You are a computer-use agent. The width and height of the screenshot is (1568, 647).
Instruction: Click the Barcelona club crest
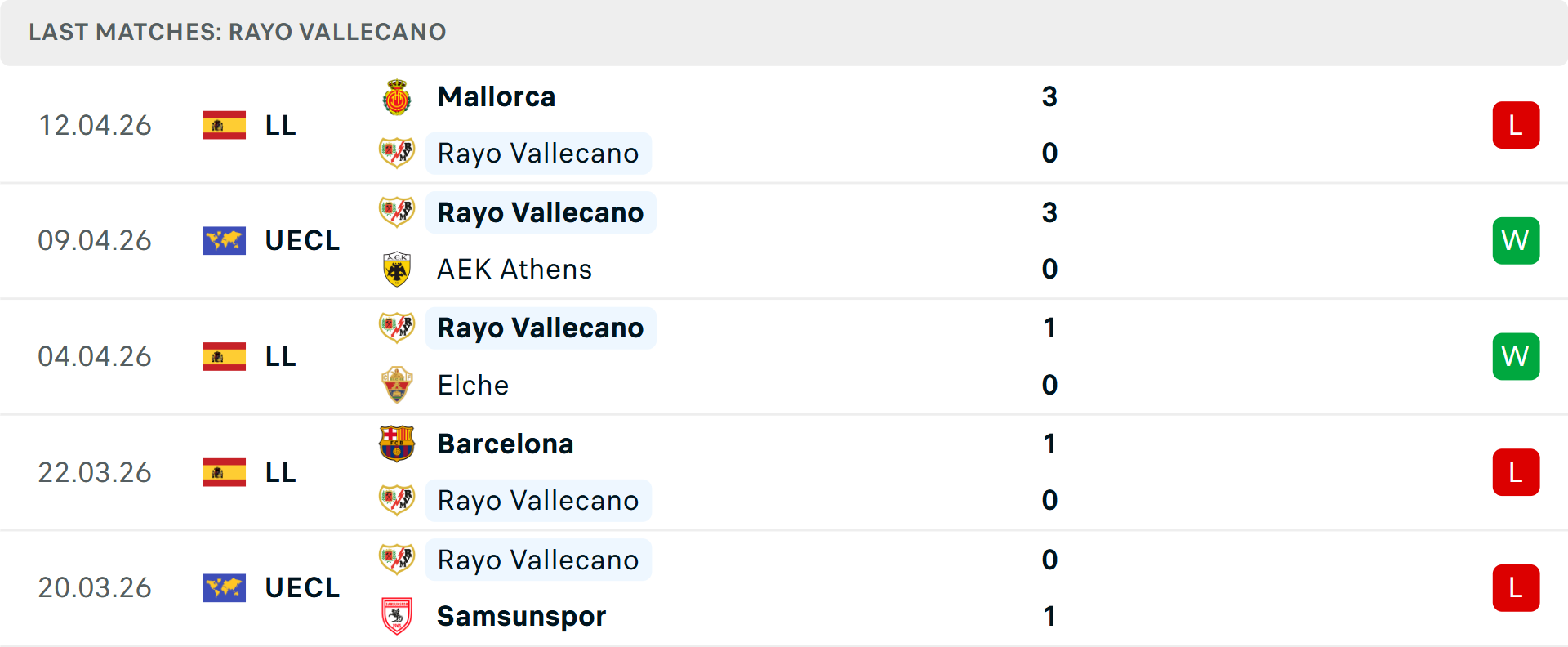pyautogui.click(x=398, y=444)
